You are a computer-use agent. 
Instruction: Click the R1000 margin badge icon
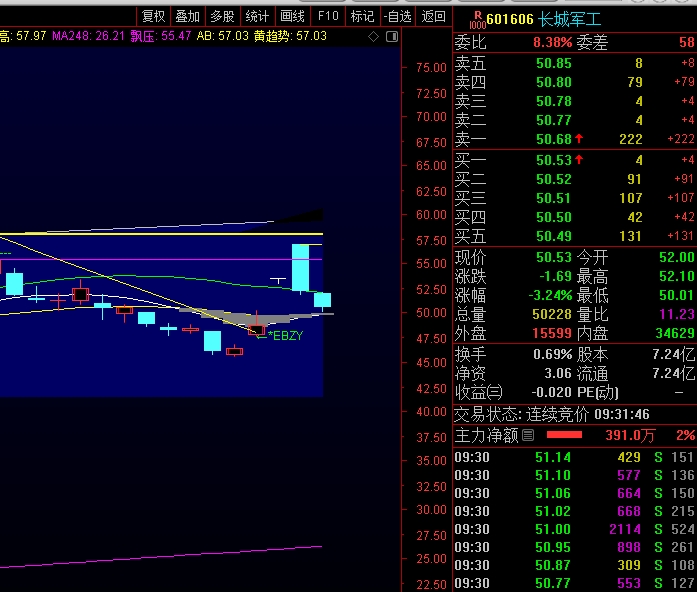(478, 20)
